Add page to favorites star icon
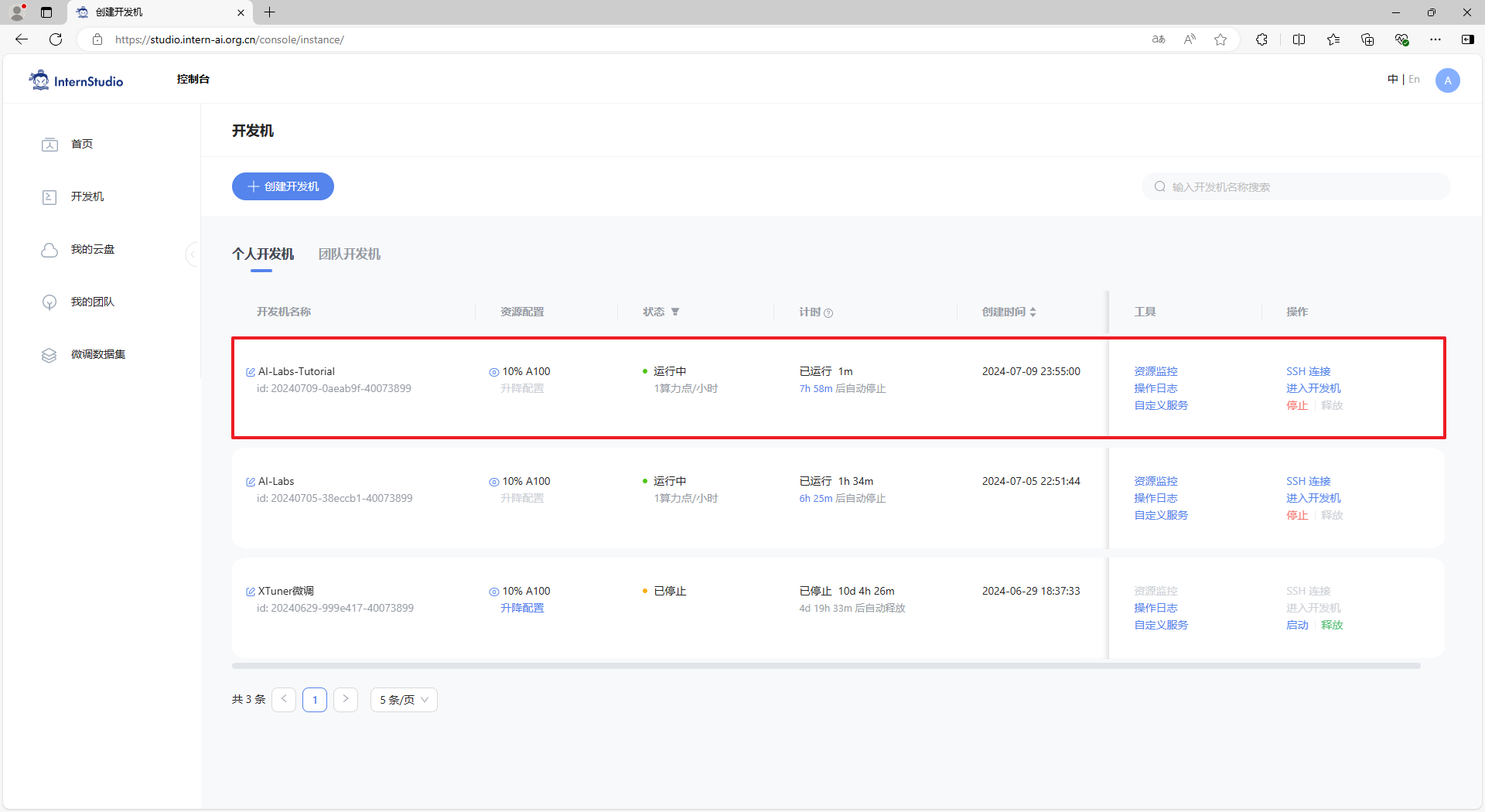This screenshot has height=812, width=1485. coord(1220,39)
